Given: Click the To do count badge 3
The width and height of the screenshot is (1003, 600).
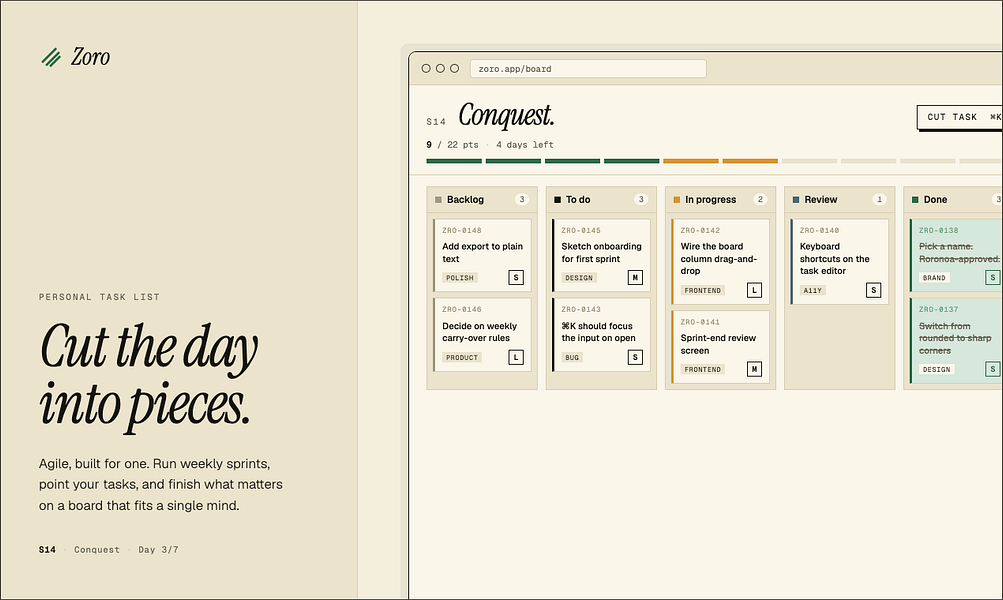Looking at the screenshot, I should 641,200.
